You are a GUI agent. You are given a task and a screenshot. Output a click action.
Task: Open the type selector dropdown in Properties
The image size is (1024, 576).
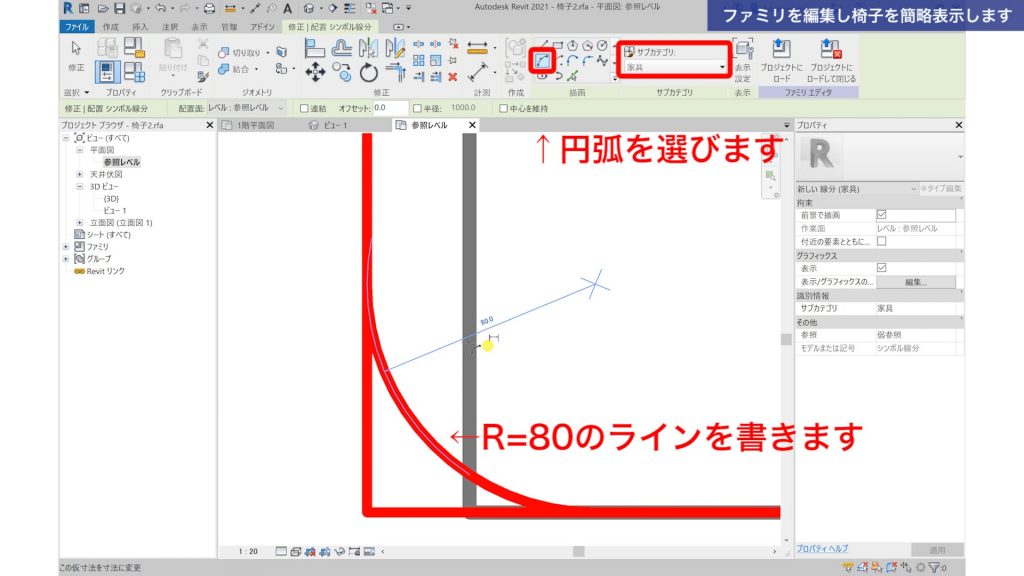coord(915,189)
